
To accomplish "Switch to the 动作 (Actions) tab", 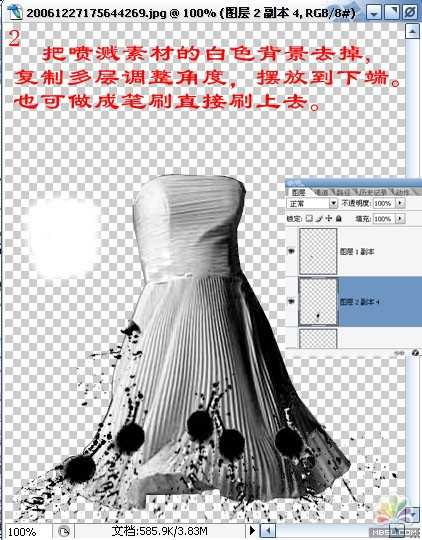I will coord(401,192).
